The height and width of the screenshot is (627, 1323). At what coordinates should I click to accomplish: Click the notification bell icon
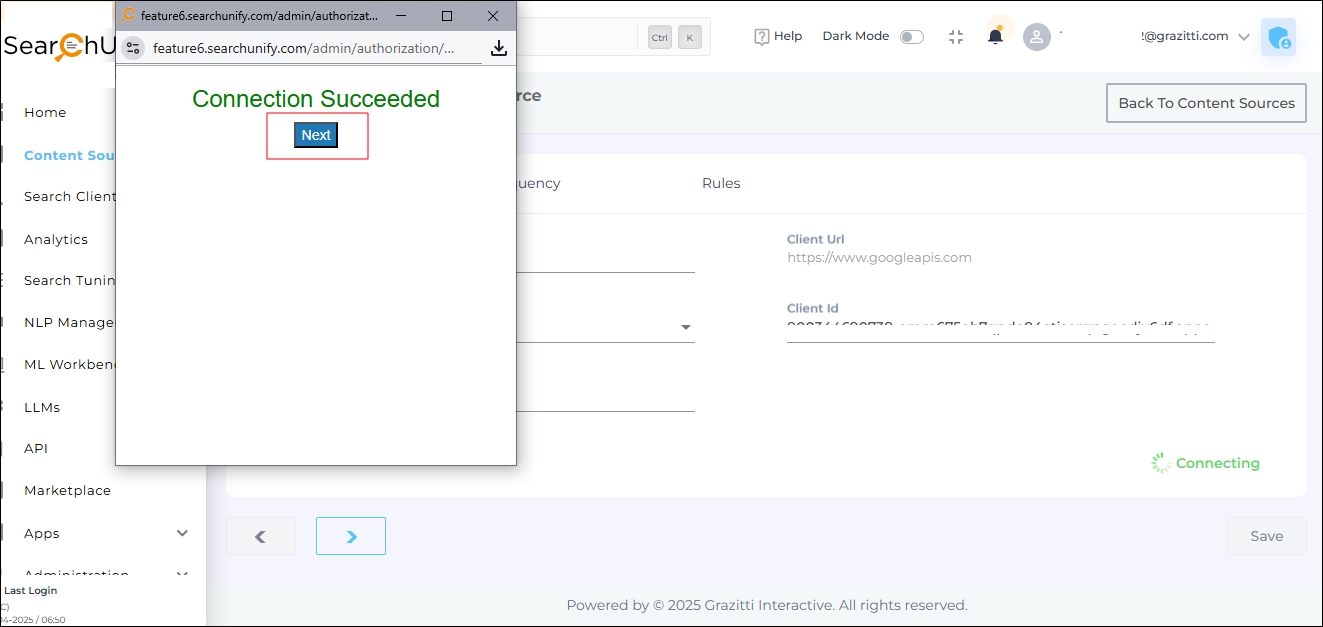tap(995, 37)
